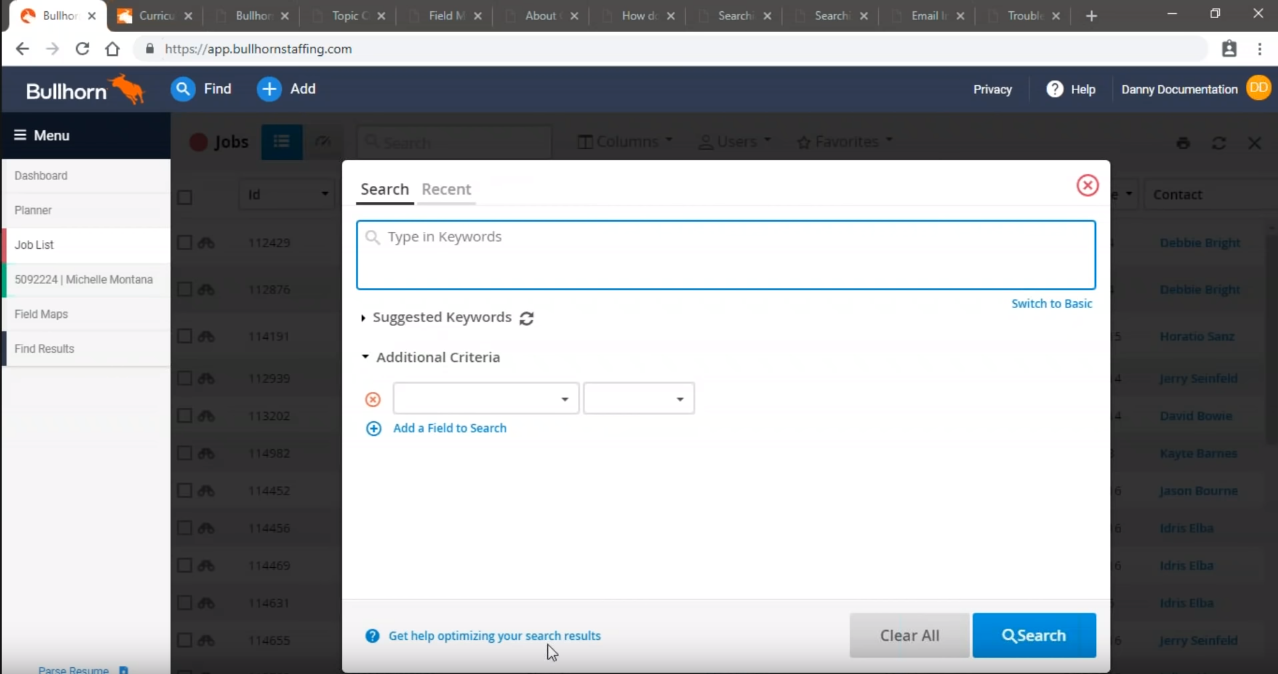Screen dimensions: 1278x674
Task: Click the Find magnifier icon in header
Action: point(182,89)
